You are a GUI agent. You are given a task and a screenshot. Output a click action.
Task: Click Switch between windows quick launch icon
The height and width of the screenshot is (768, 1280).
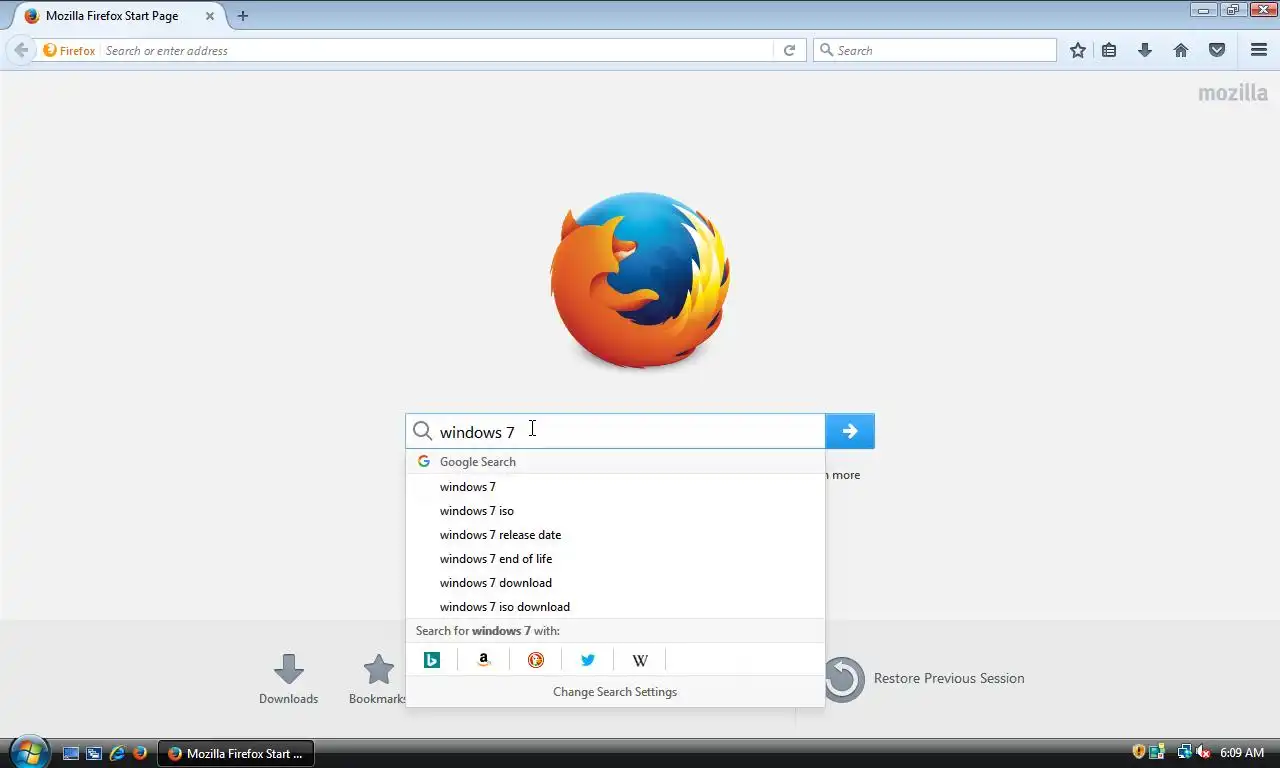pyautogui.click(x=94, y=753)
